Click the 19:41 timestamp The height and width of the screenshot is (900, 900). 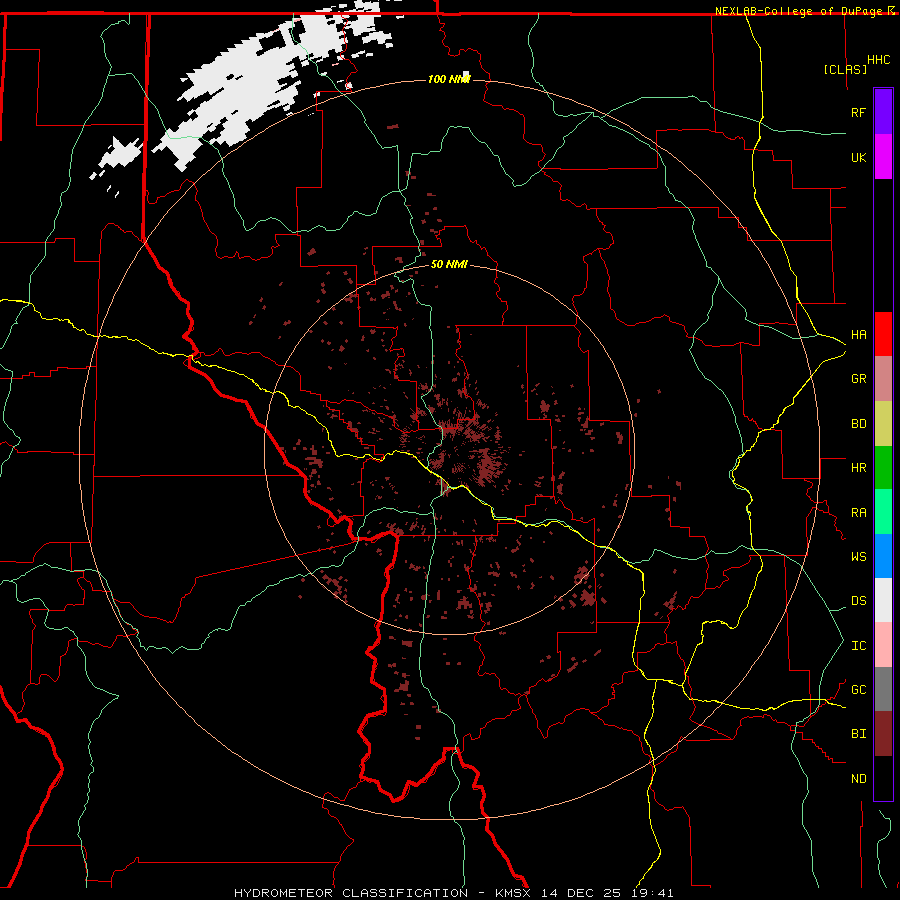651,893
